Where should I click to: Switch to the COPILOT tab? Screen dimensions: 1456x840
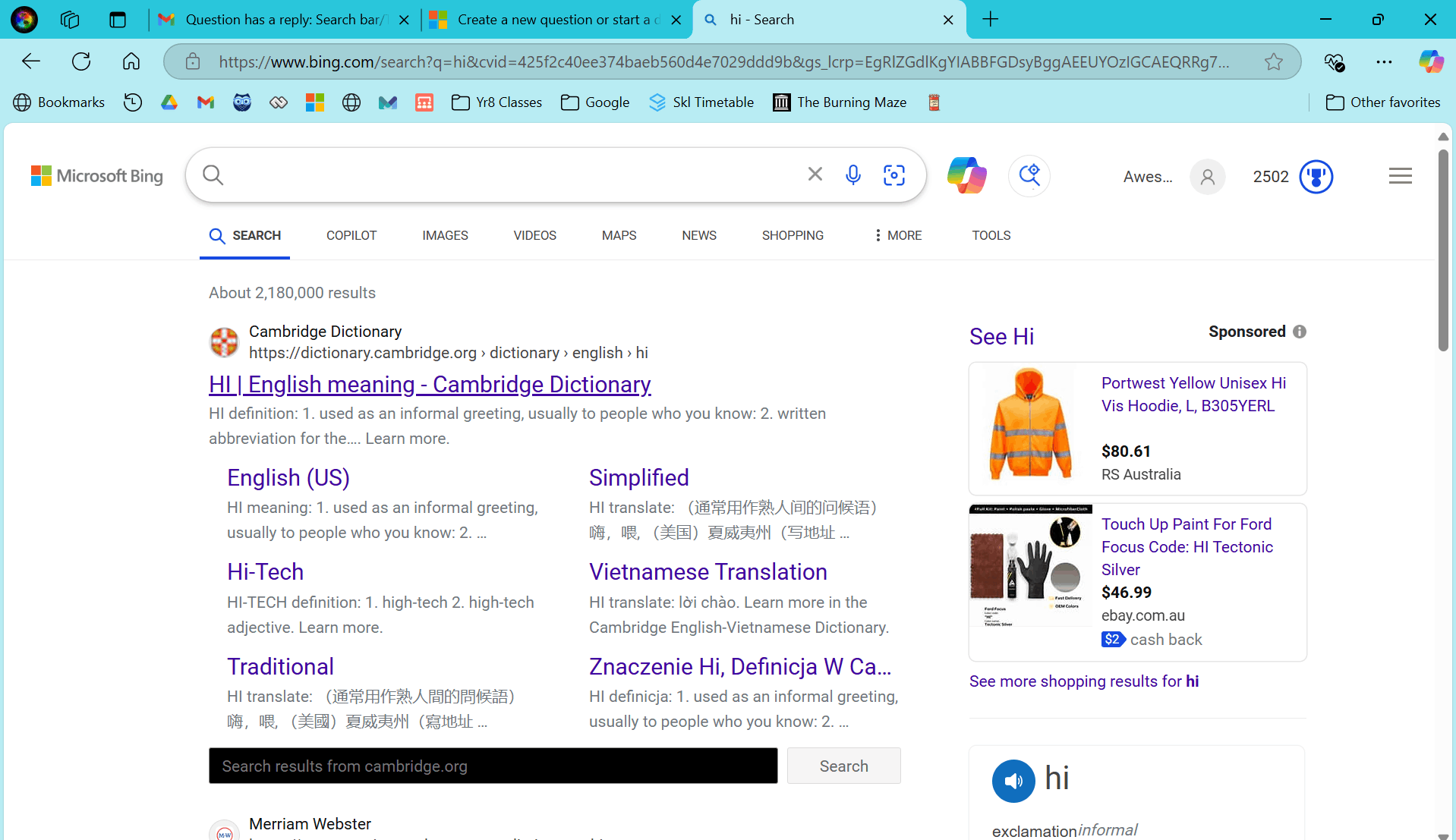click(x=351, y=235)
